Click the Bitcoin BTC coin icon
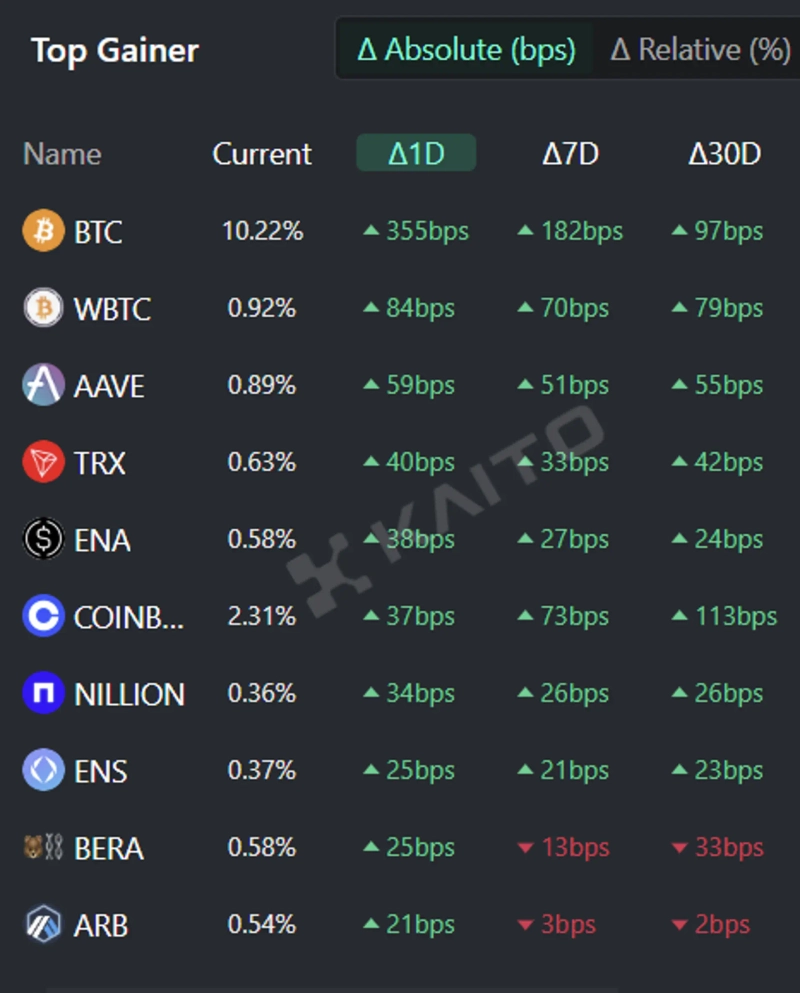This screenshot has height=993, width=800. click(43, 231)
